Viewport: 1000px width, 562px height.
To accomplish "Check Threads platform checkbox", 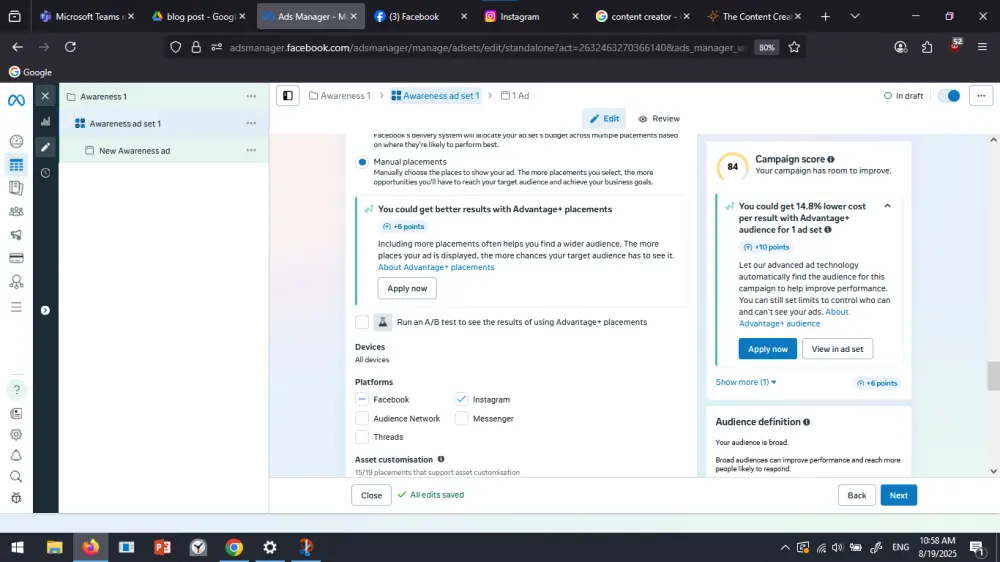I will coord(362,437).
